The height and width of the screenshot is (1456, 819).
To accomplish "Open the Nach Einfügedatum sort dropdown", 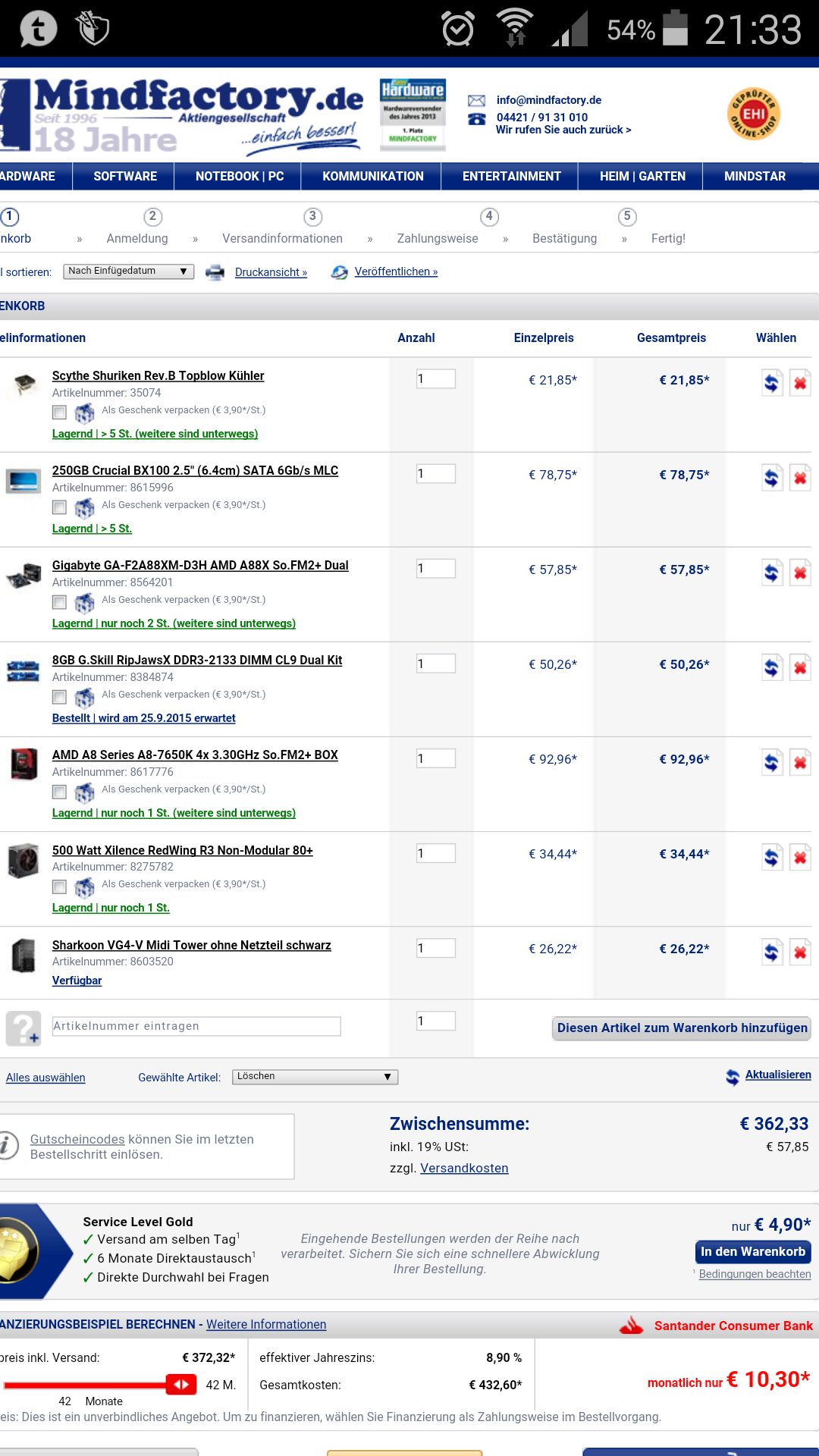I will pyautogui.click(x=129, y=271).
